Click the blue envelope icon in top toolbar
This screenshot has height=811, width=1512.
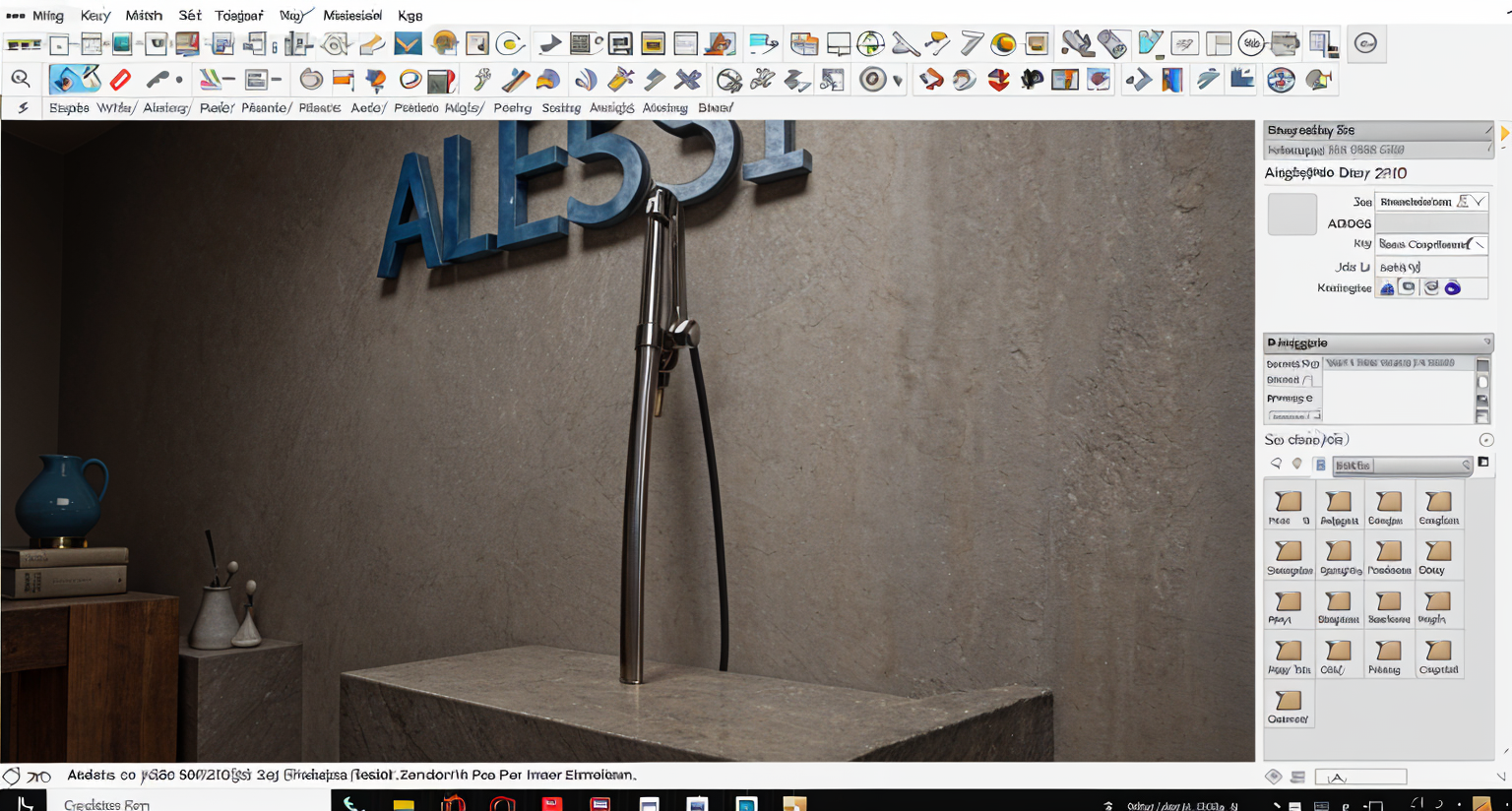coord(408,43)
